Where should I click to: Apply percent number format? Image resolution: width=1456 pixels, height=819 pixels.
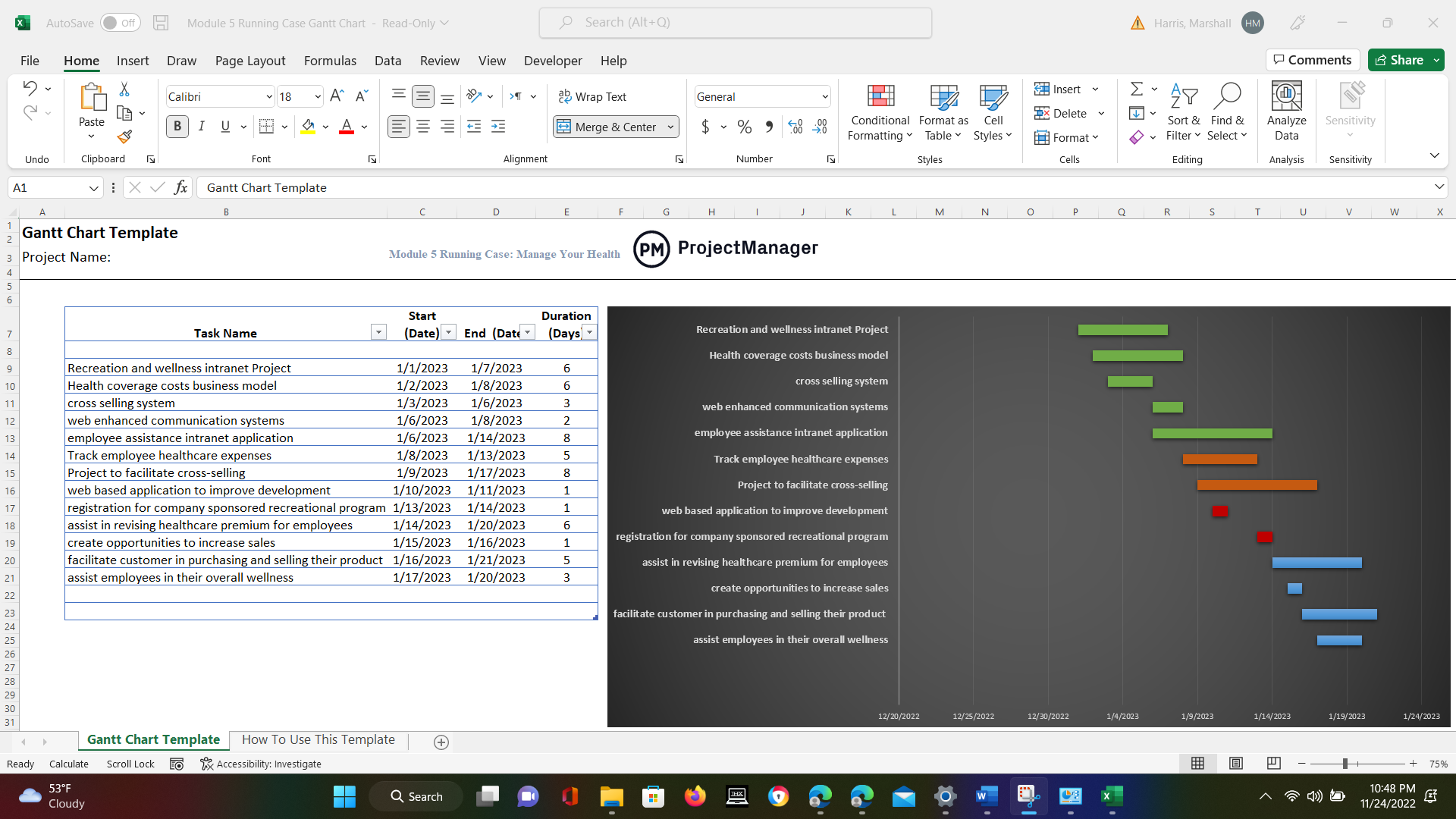[x=744, y=127]
